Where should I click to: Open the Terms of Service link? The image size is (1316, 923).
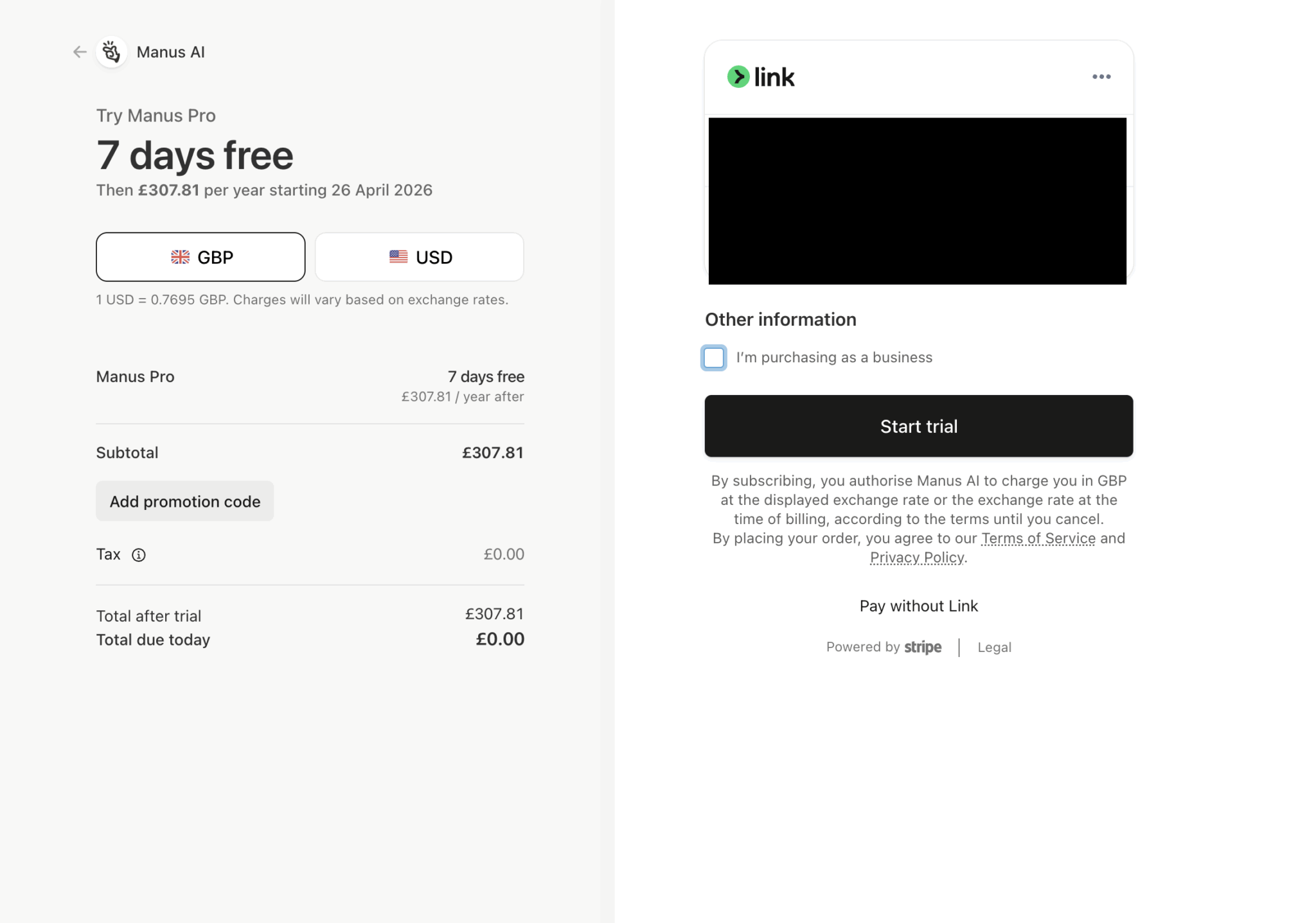click(x=1038, y=538)
